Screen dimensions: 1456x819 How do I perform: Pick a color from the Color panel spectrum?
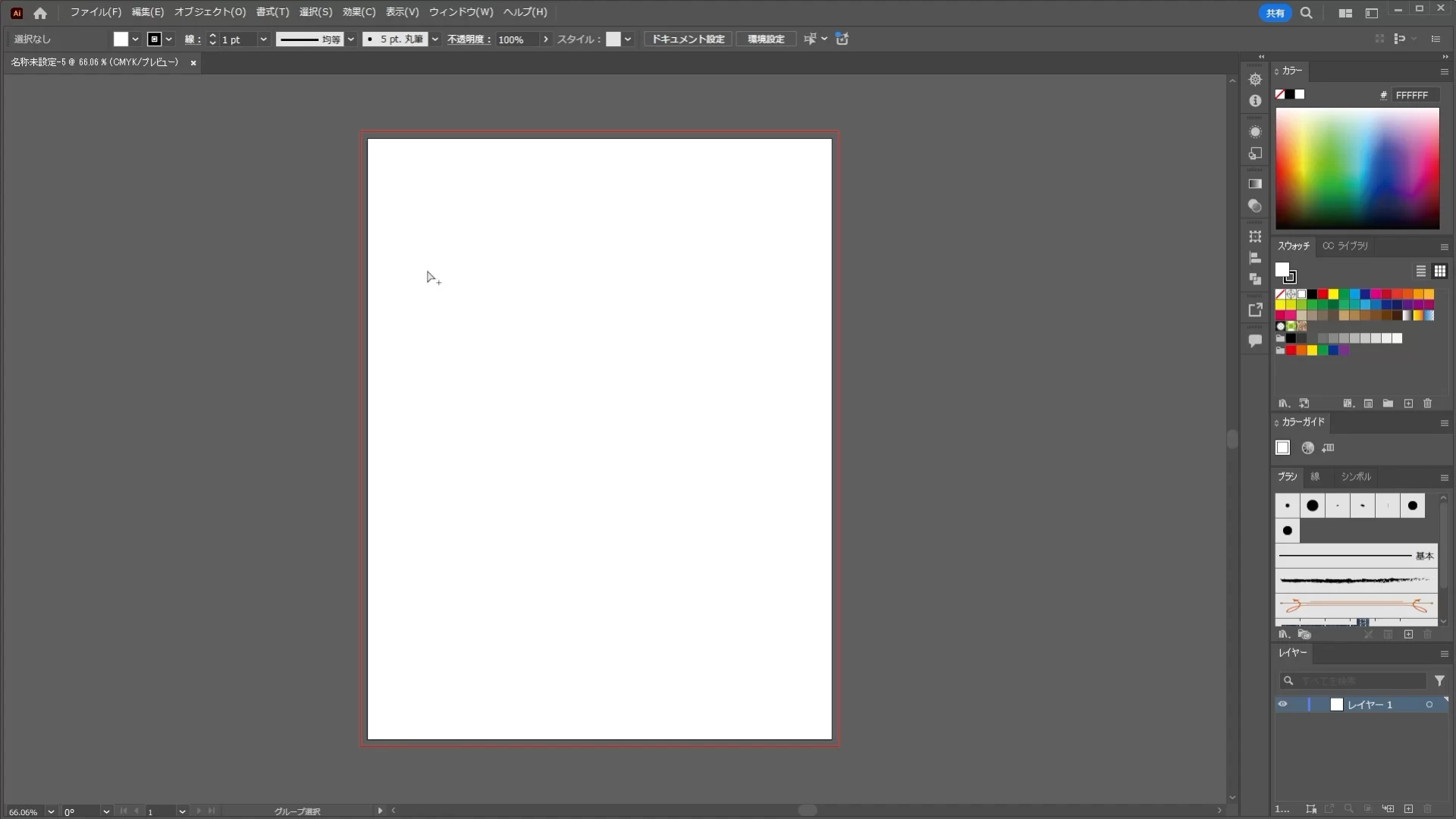point(1357,168)
